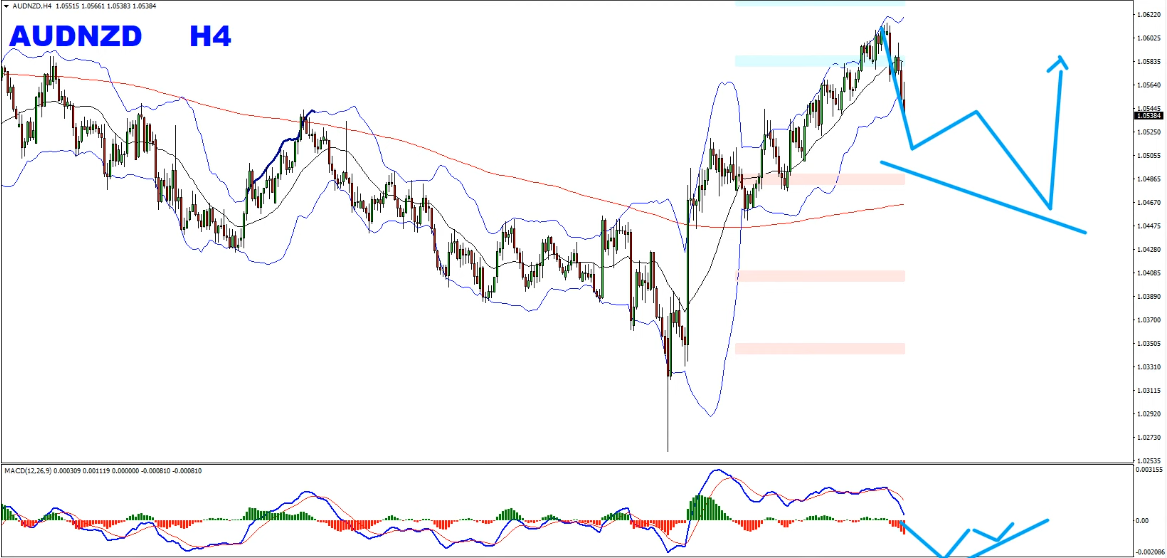Click the large blue H4 timeframe label

coord(210,37)
